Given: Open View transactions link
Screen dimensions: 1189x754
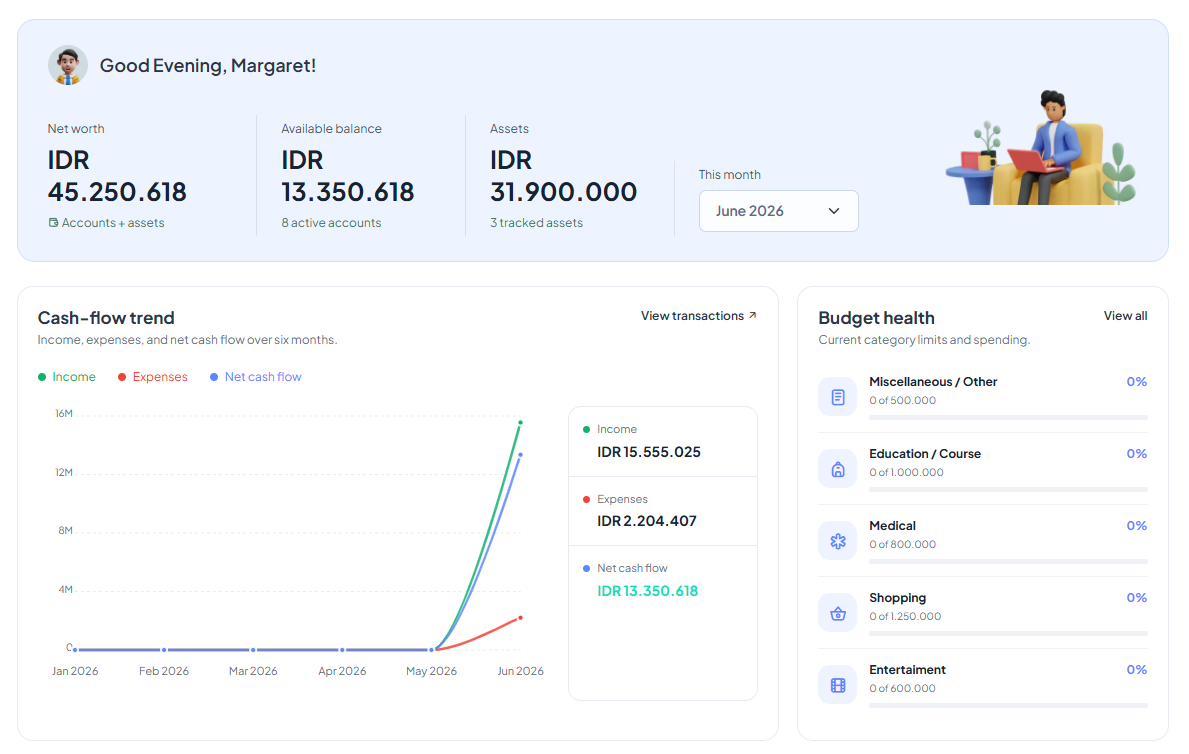Looking at the screenshot, I should [x=698, y=316].
